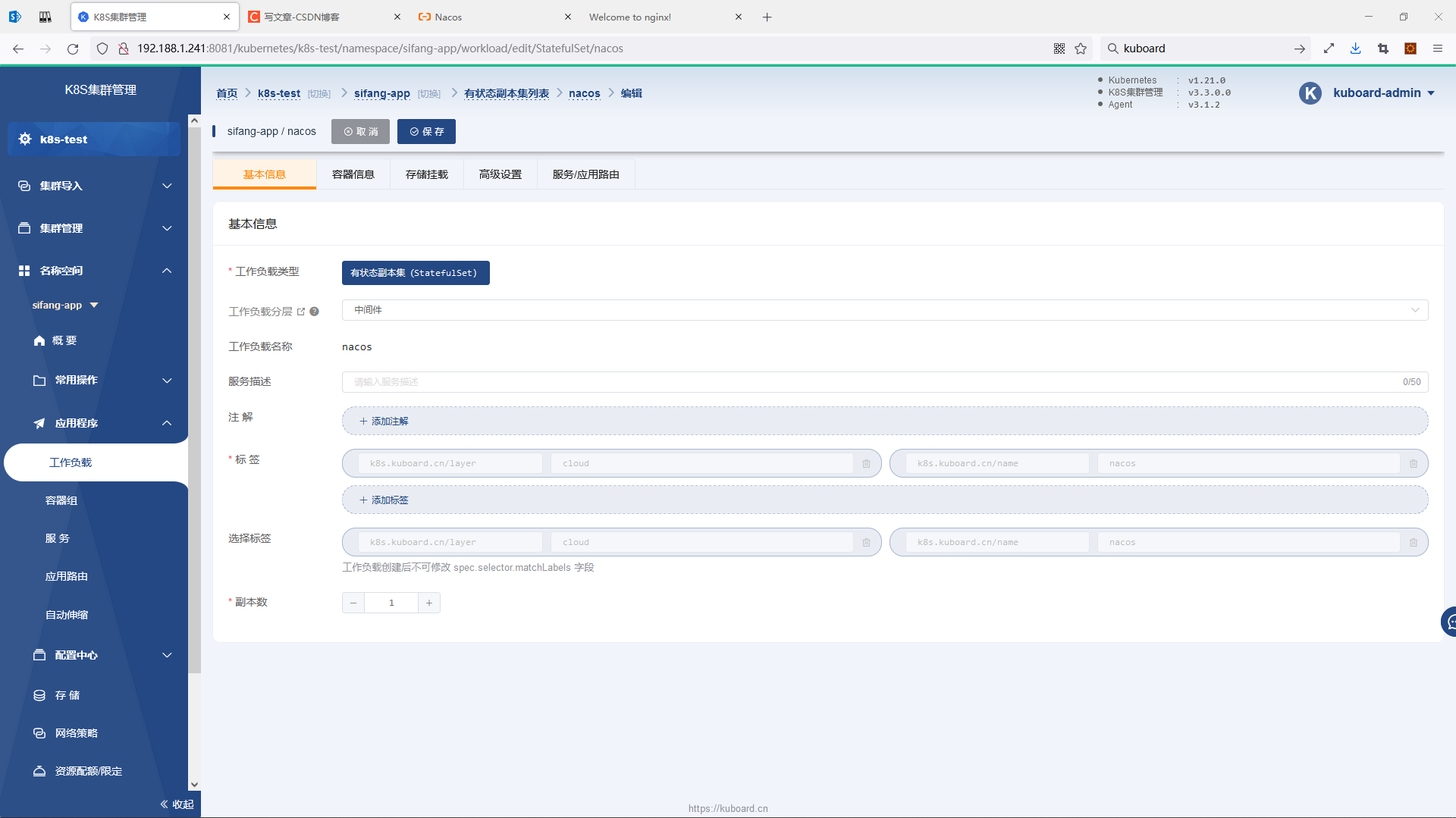The width and height of the screenshot is (1456, 818).
Task: Click the crop screenshot toolbar icon
Action: tap(1382, 49)
